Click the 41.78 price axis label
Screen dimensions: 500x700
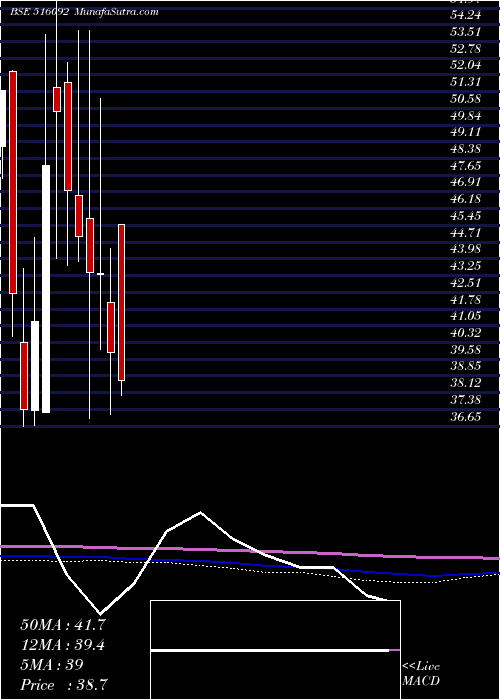[x=466, y=300]
